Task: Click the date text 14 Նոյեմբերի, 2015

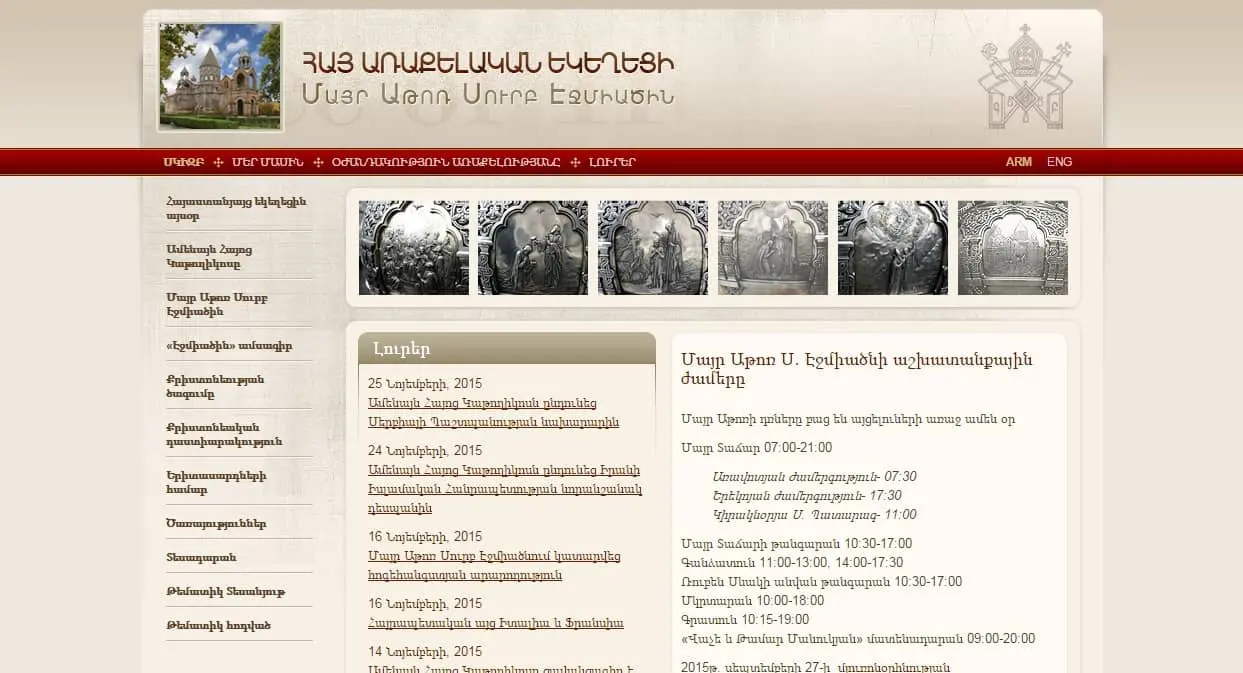Action: pyautogui.click(x=425, y=651)
